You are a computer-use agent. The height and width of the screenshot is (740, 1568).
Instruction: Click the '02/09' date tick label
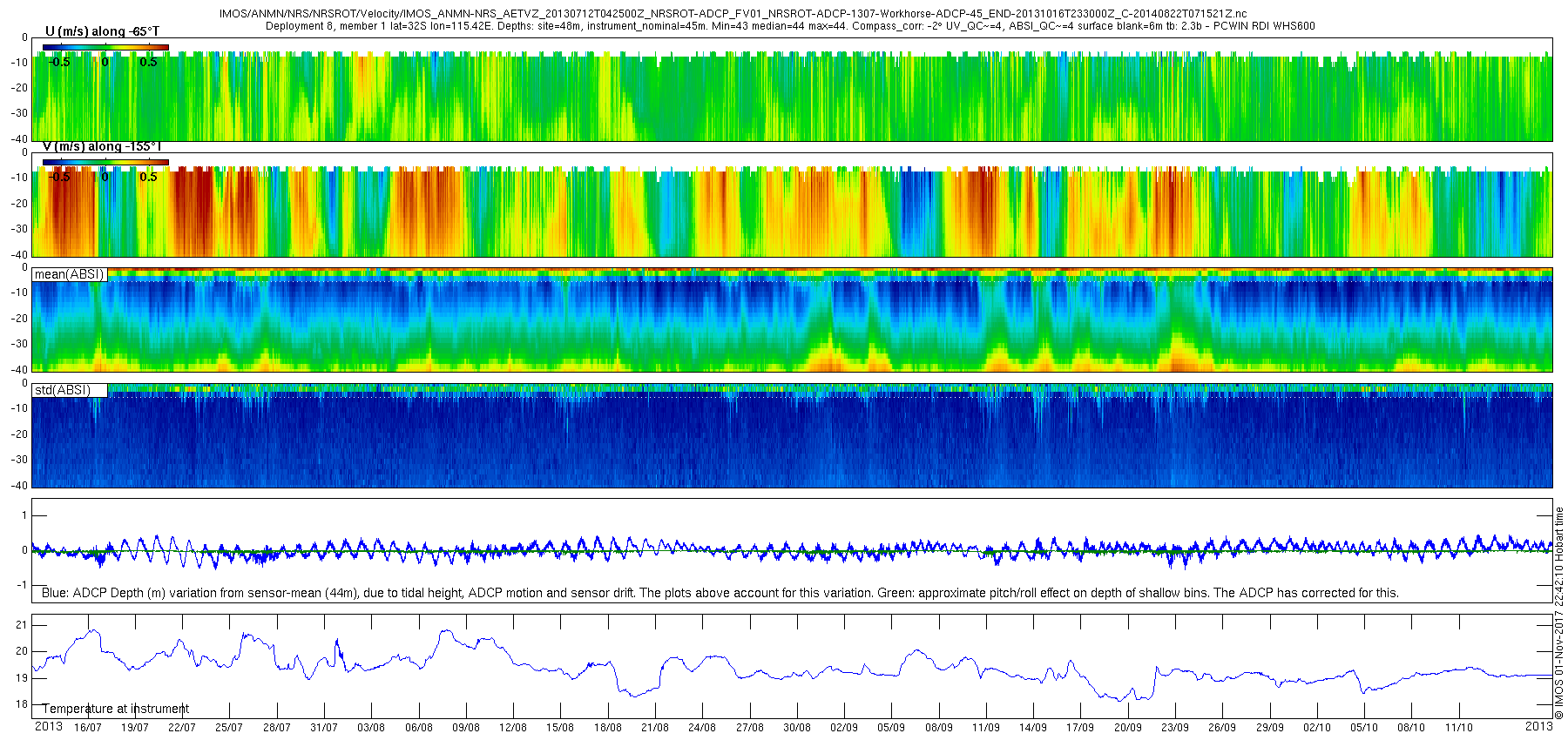pos(843,728)
